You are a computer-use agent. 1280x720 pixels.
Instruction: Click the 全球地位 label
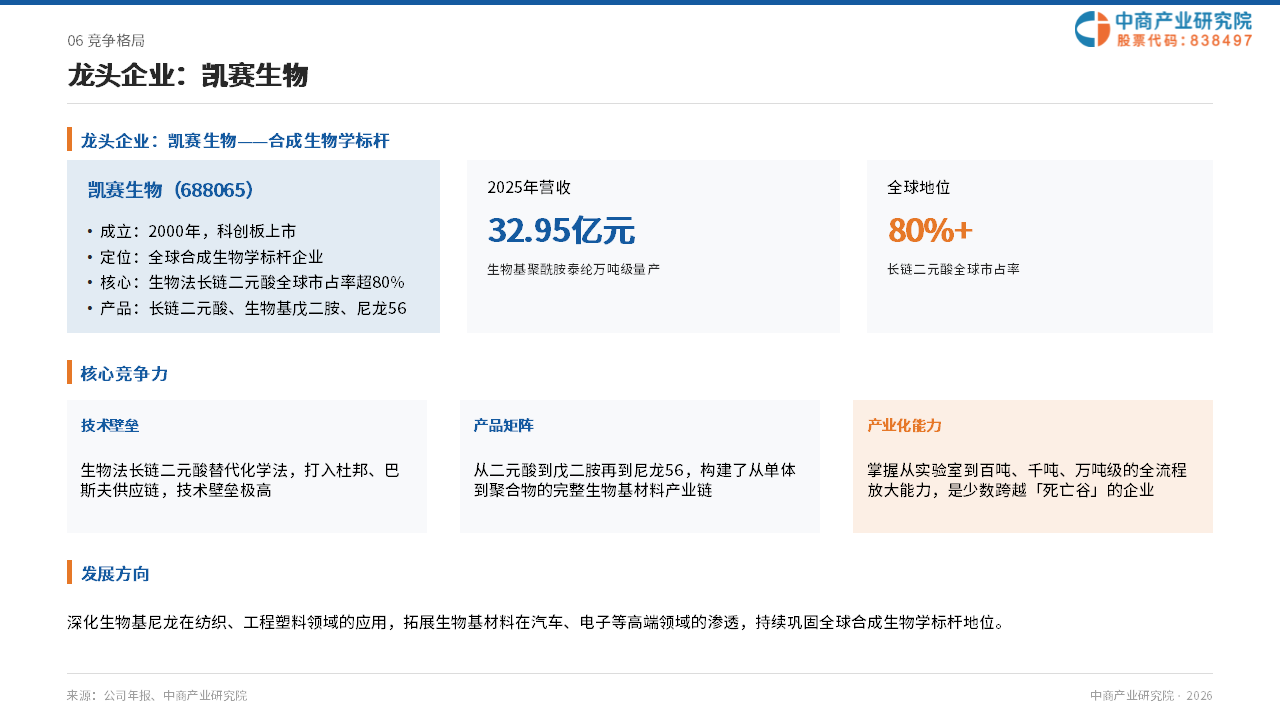pos(919,188)
